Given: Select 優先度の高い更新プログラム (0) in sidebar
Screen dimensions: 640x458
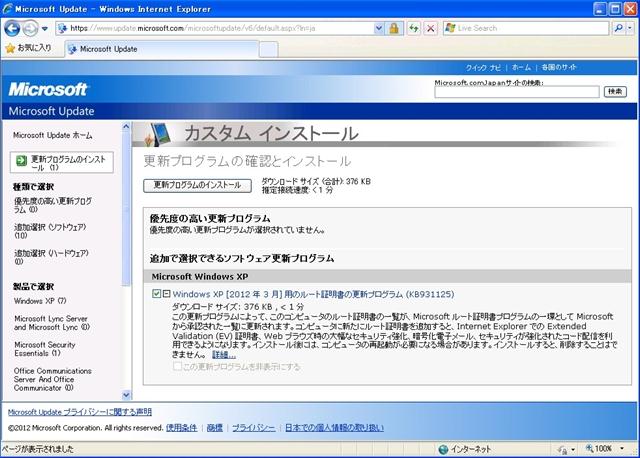Looking at the screenshot, I should [x=53, y=205].
